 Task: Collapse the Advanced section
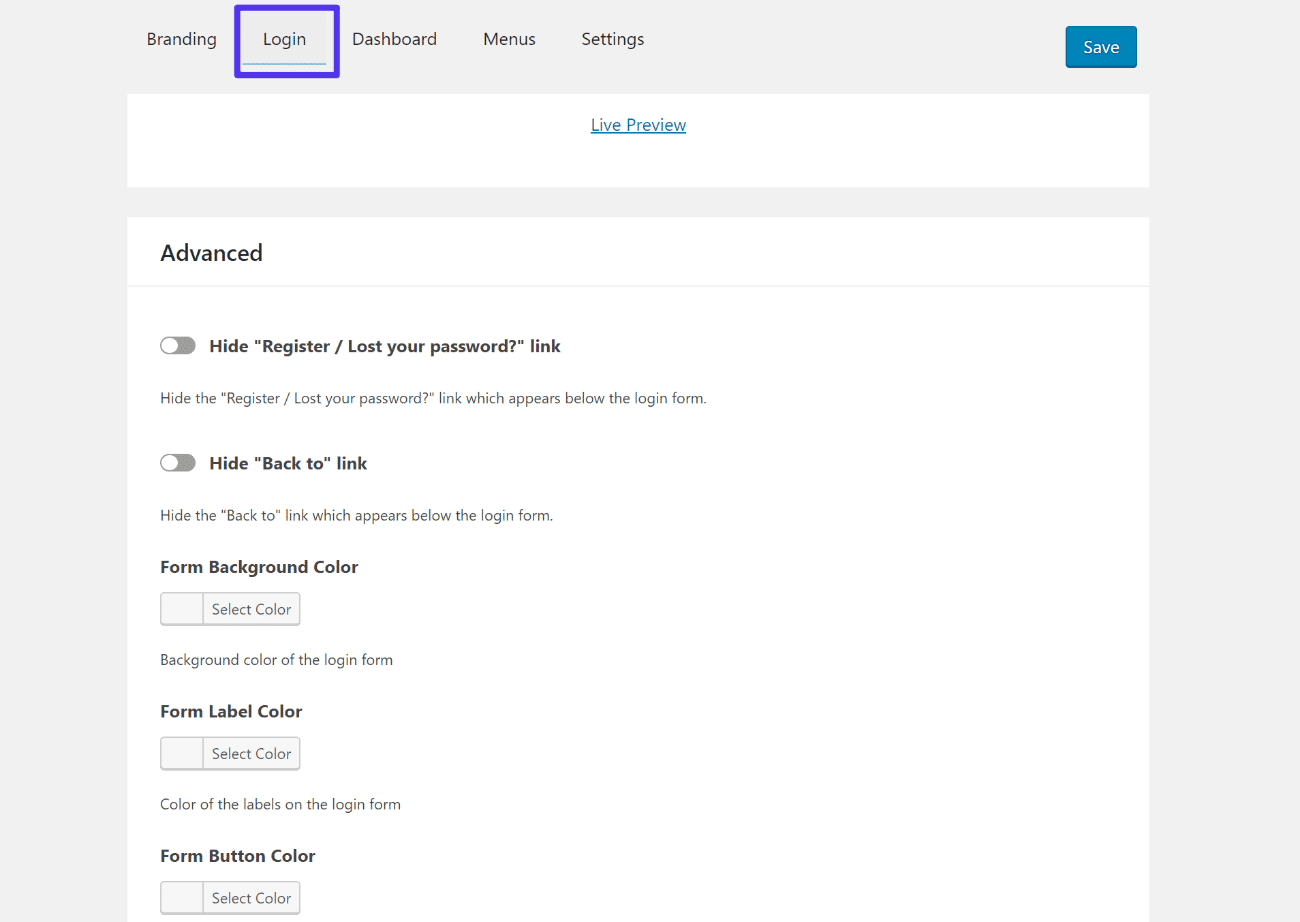pyautogui.click(x=211, y=252)
